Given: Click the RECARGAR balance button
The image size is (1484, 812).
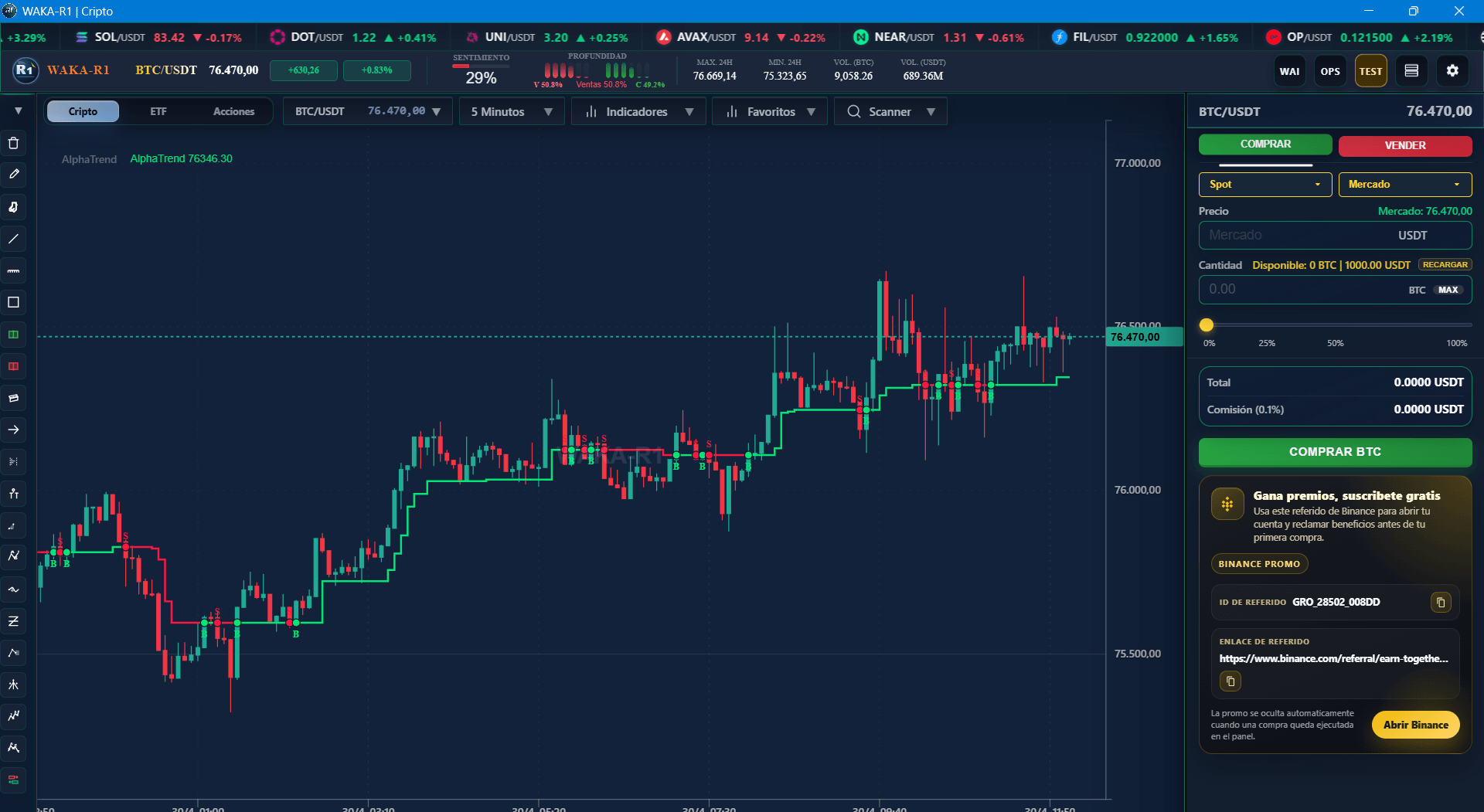Looking at the screenshot, I should coord(1445,264).
